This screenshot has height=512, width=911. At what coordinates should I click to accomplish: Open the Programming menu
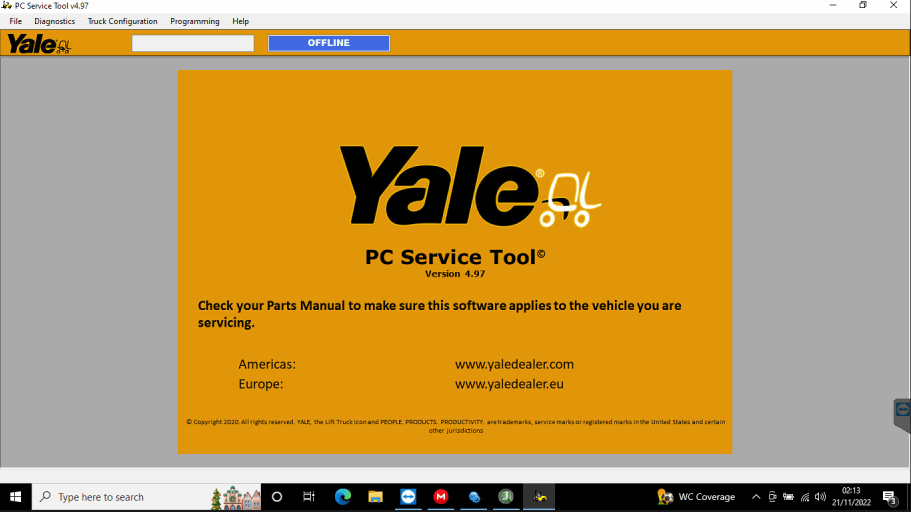(195, 21)
